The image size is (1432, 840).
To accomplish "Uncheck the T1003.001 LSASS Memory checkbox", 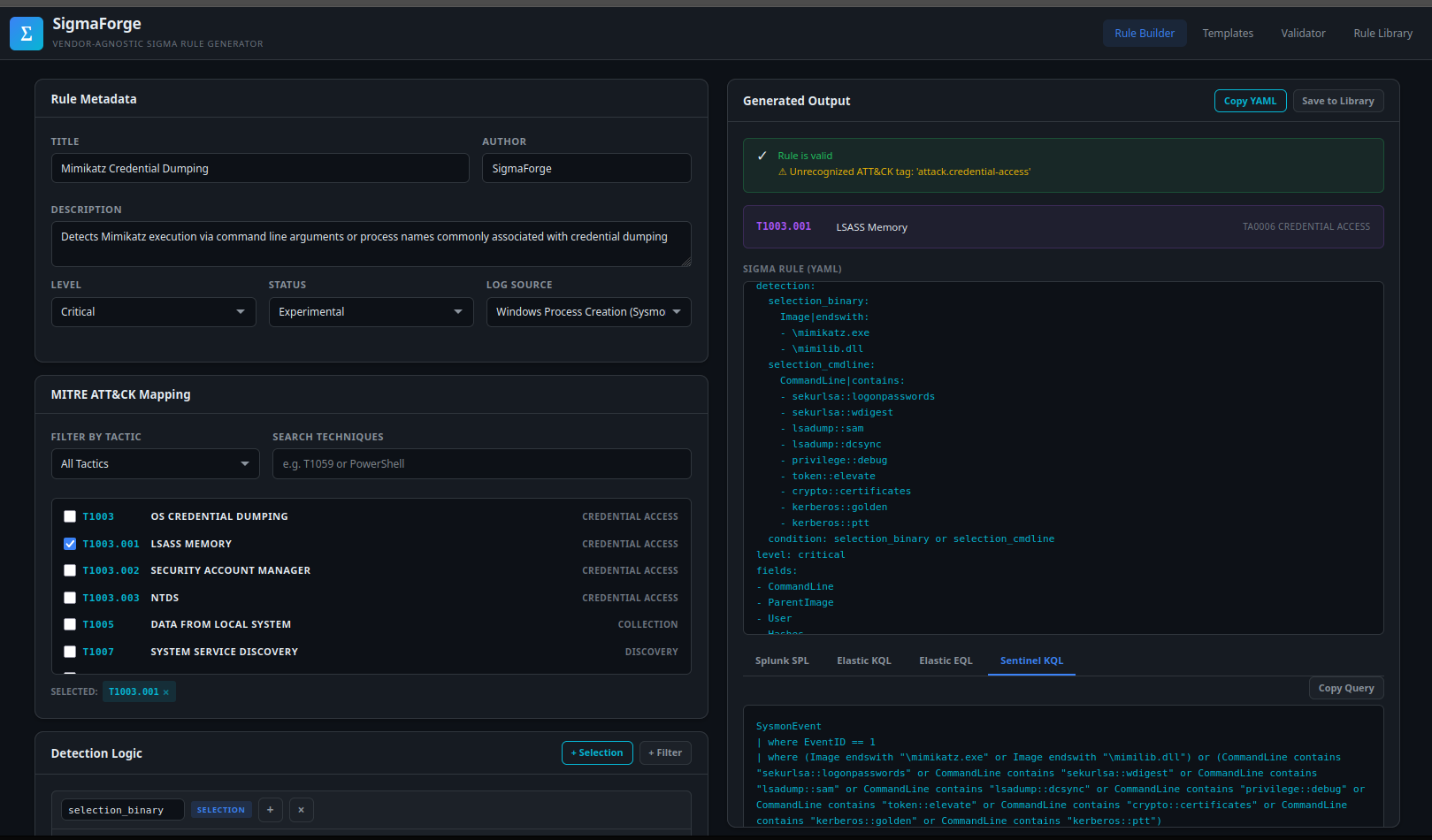I will coord(70,544).
